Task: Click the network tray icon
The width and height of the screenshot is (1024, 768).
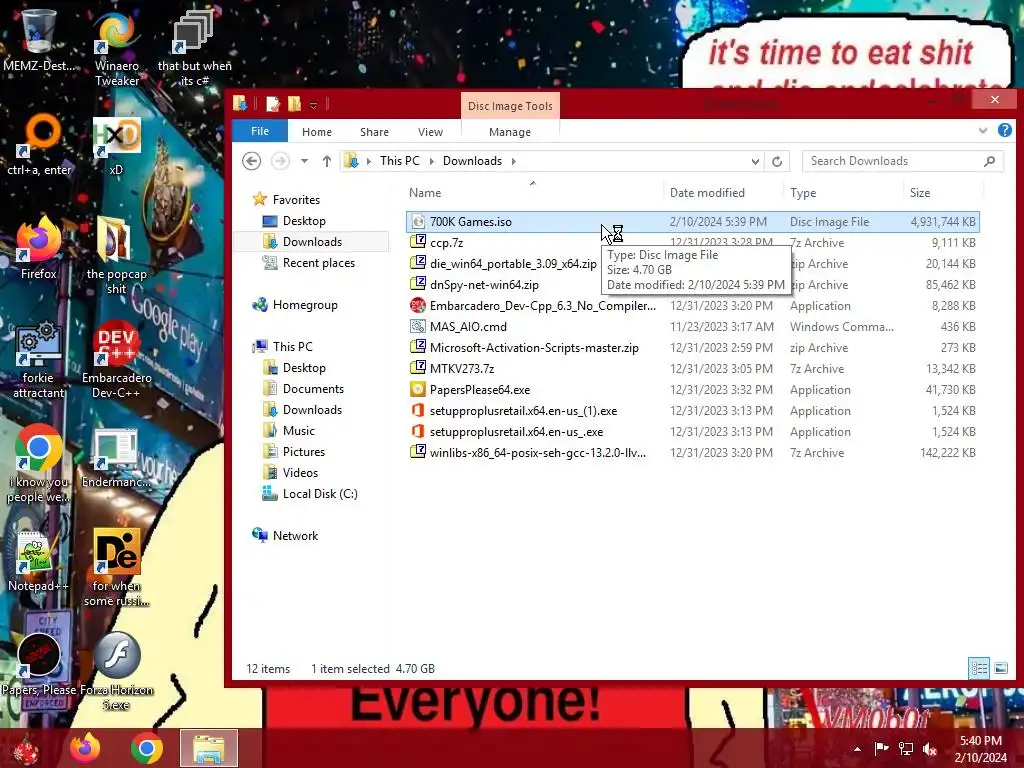Action: coord(906,749)
